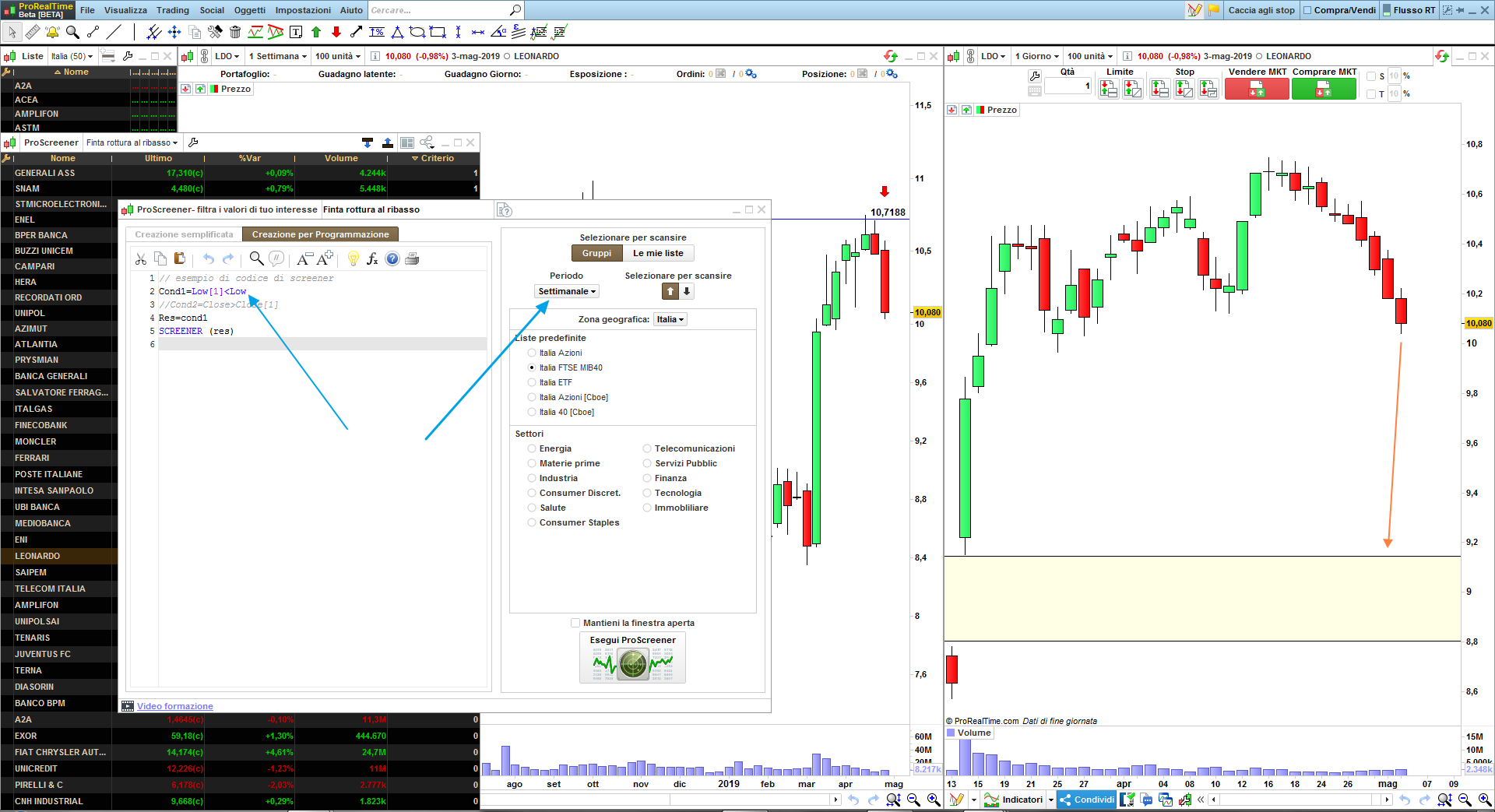Select the ellipse drawing tool
The height and width of the screenshot is (812, 1495).
tap(417, 32)
